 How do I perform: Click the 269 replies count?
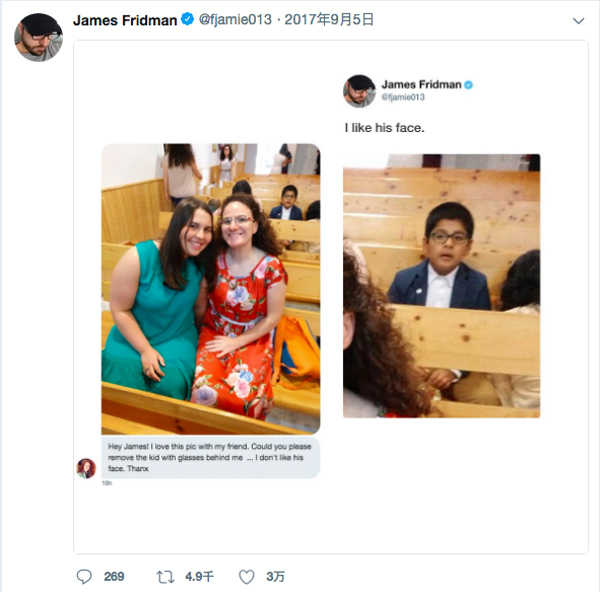(114, 576)
